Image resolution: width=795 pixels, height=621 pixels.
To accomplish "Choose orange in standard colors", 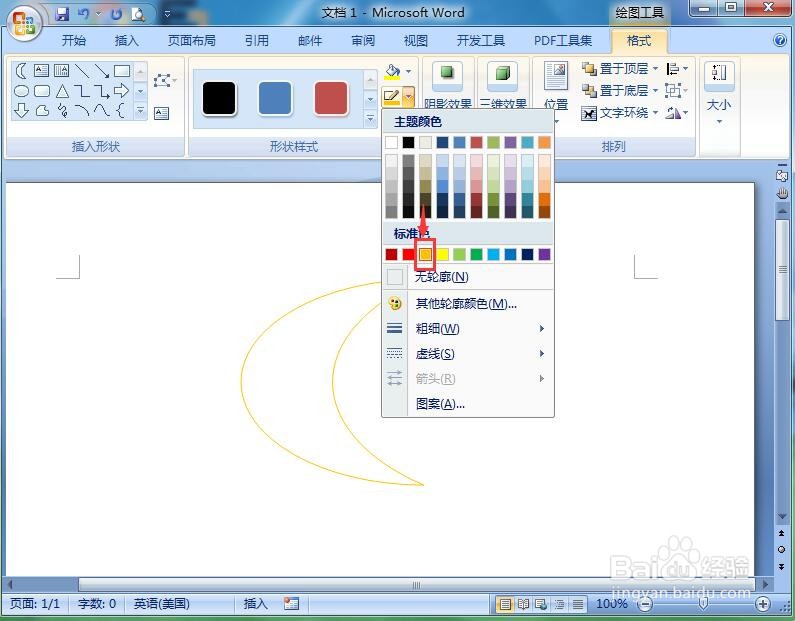I will [x=425, y=254].
